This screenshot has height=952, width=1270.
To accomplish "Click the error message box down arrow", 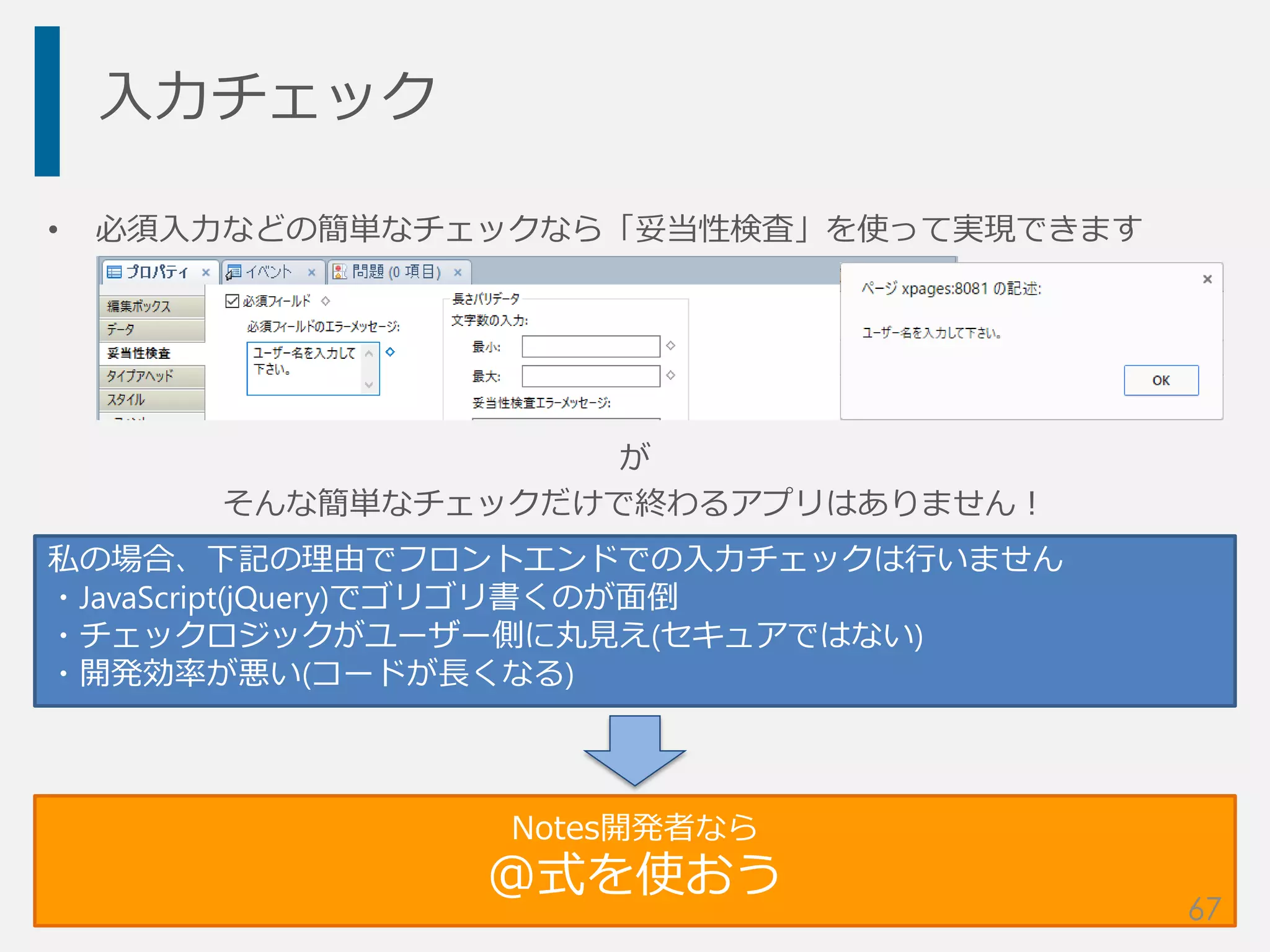I will [370, 386].
